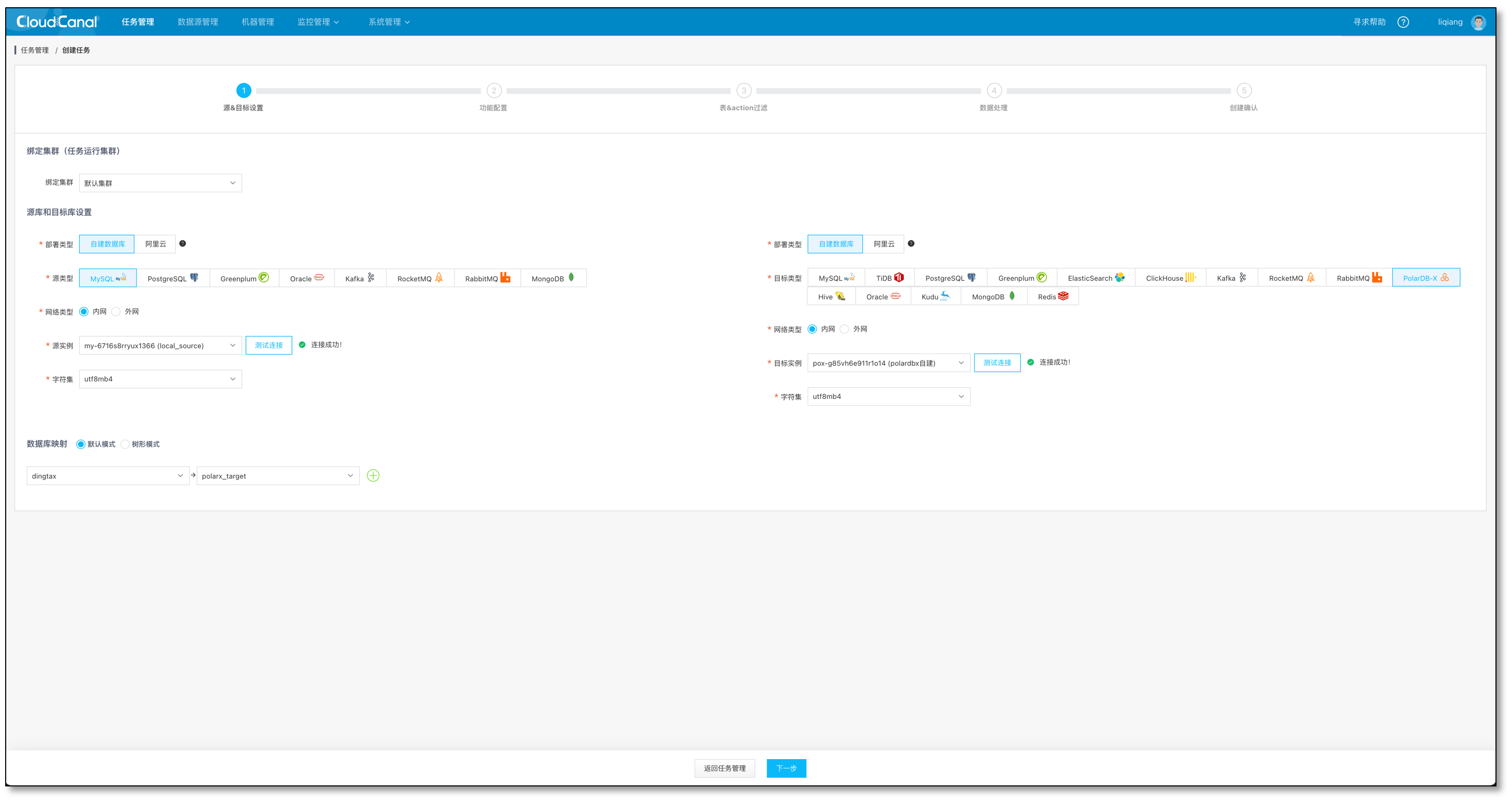Viewport: 1512px width, 804px height.
Task: Click the green plus add-mapping icon
Action: coord(373,475)
